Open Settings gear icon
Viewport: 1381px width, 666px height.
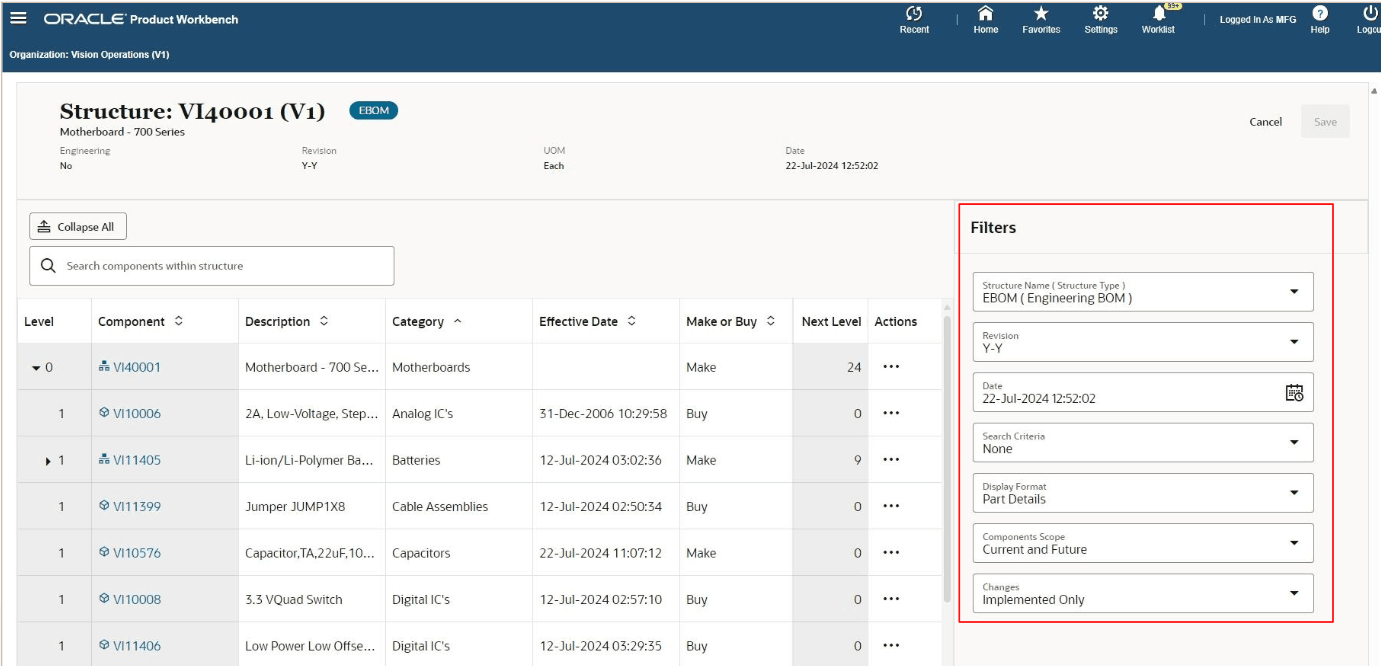click(1101, 14)
